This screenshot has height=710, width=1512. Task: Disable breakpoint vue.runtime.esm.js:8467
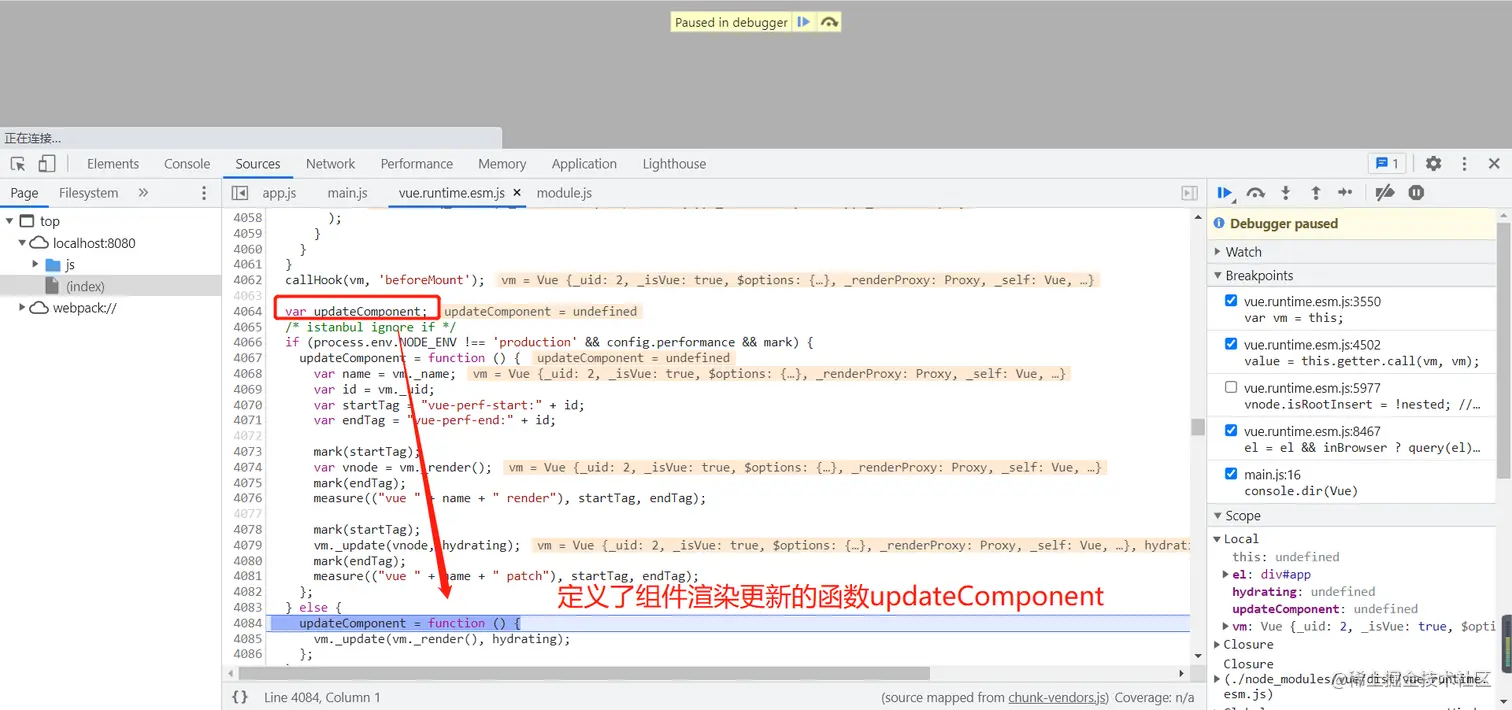click(x=1231, y=431)
